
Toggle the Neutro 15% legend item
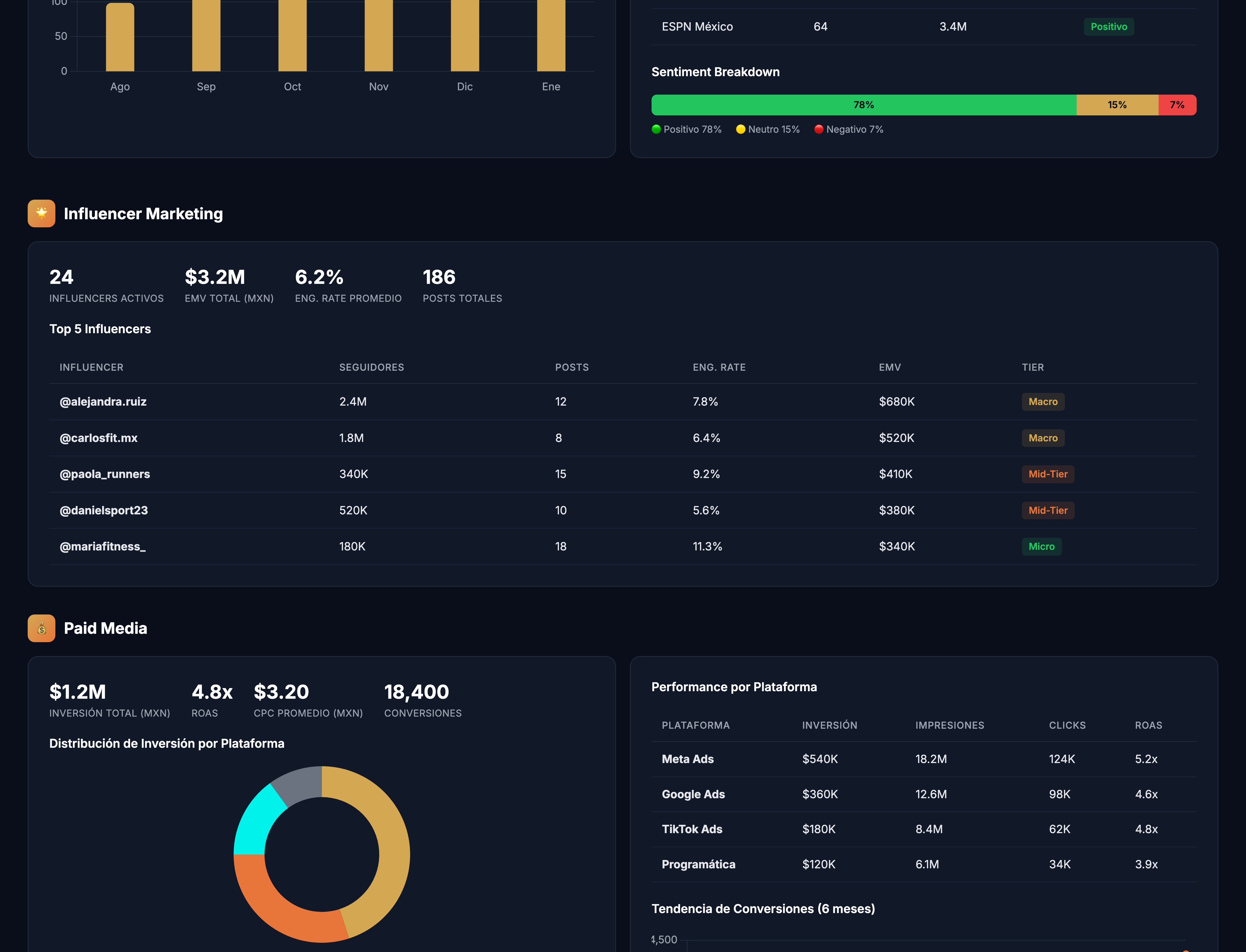[x=768, y=129]
